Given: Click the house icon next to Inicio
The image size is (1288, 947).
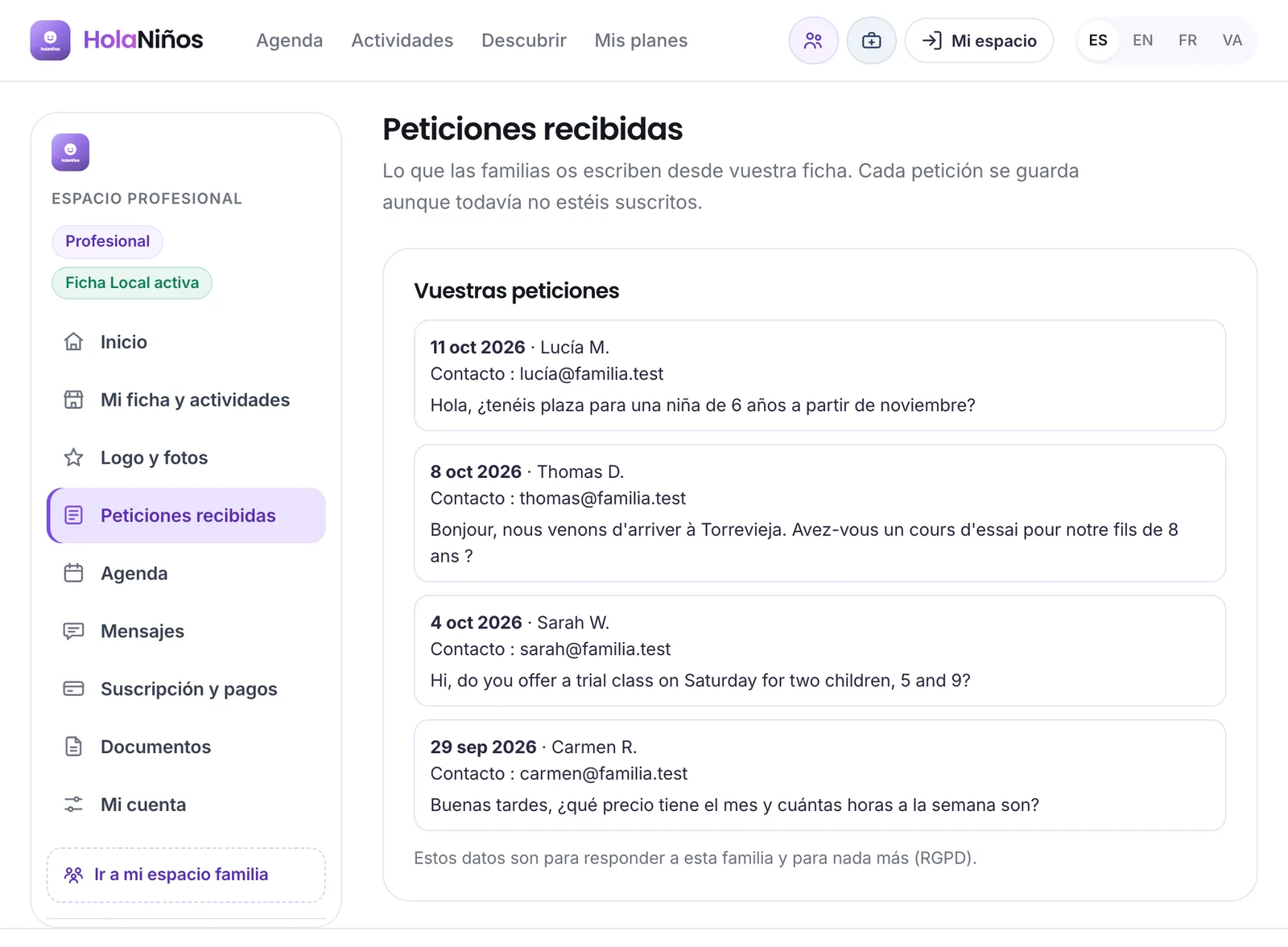Looking at the screenshot, I should pos(73,342).
